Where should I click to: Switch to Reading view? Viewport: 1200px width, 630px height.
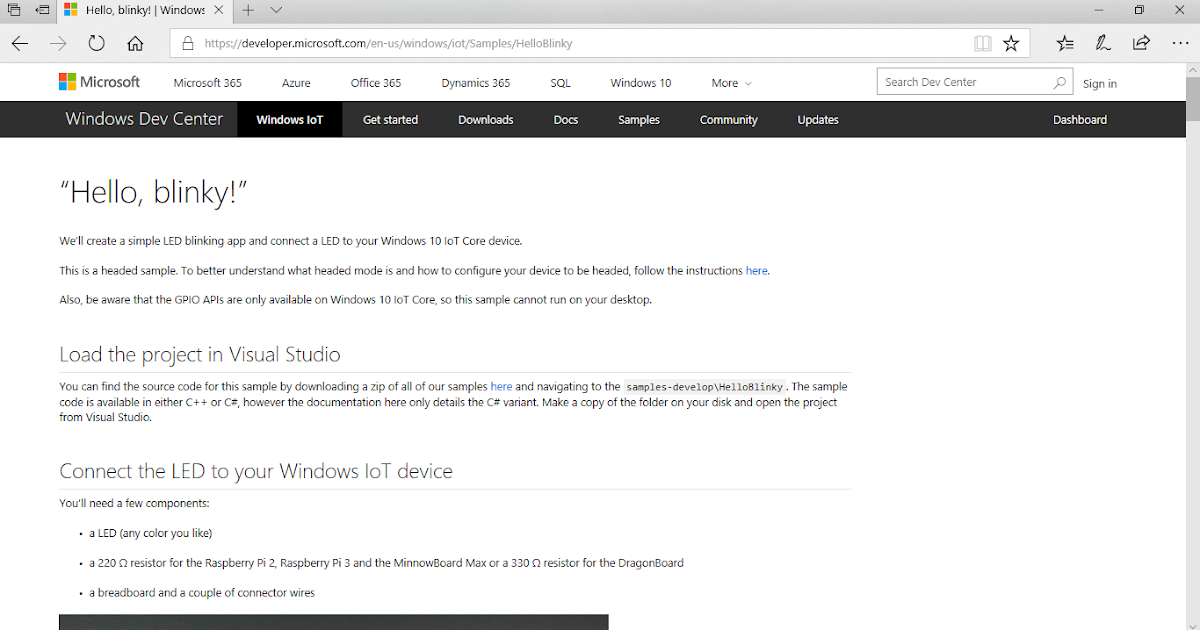(983, 43)
